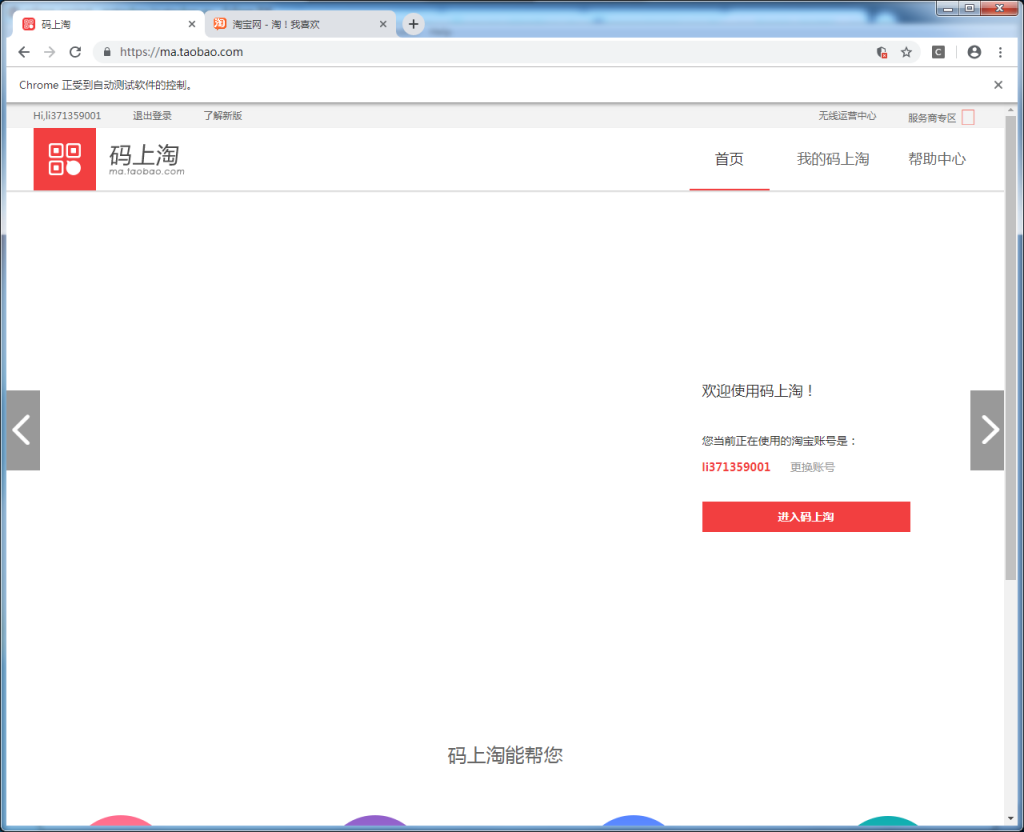Open the 服务商专区 link
The width and height of the screenshot is (1024, 832).
point(932,118)
